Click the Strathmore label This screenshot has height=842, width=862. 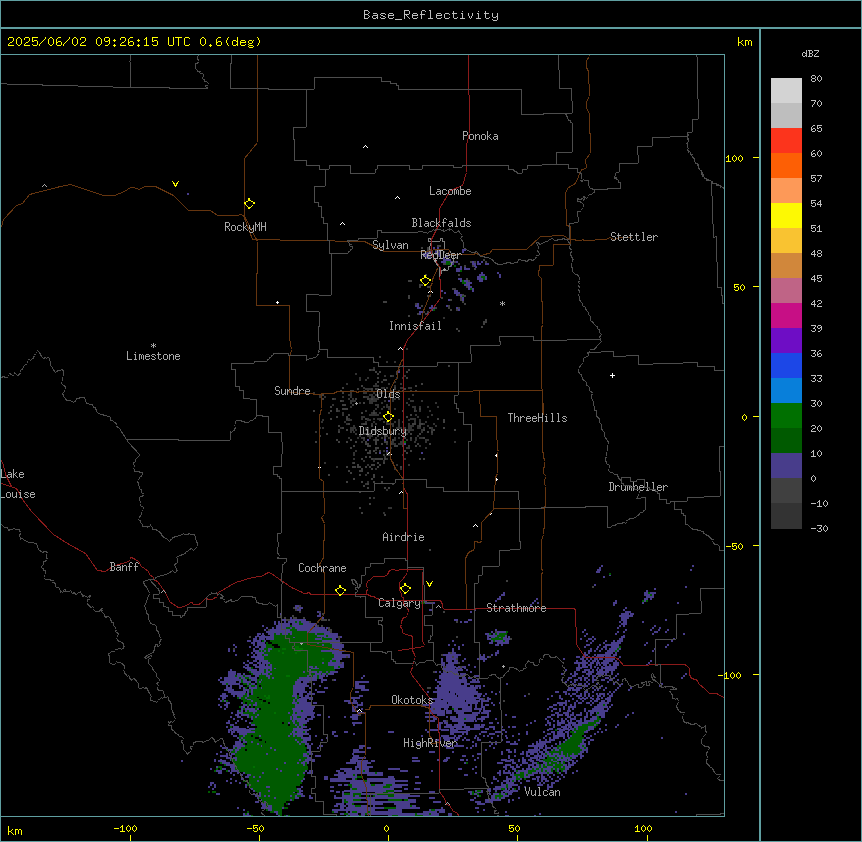click(516, 608)
